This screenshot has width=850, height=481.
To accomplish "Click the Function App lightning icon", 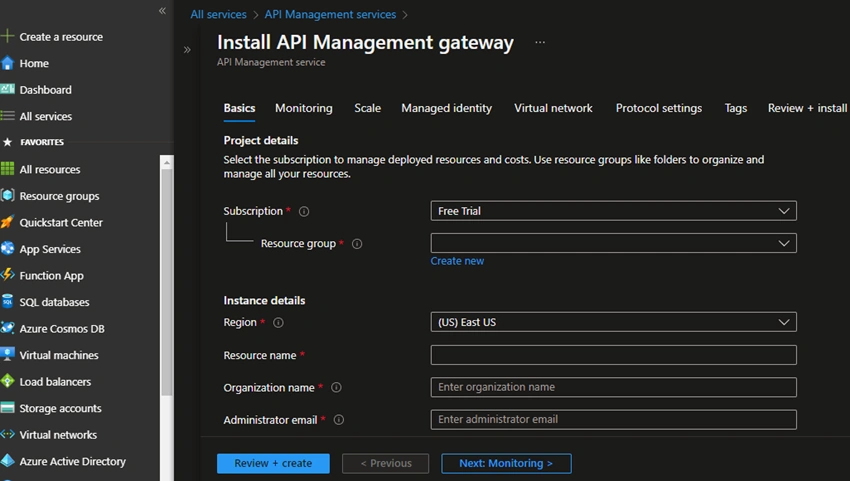I will (x=7, y=275).
